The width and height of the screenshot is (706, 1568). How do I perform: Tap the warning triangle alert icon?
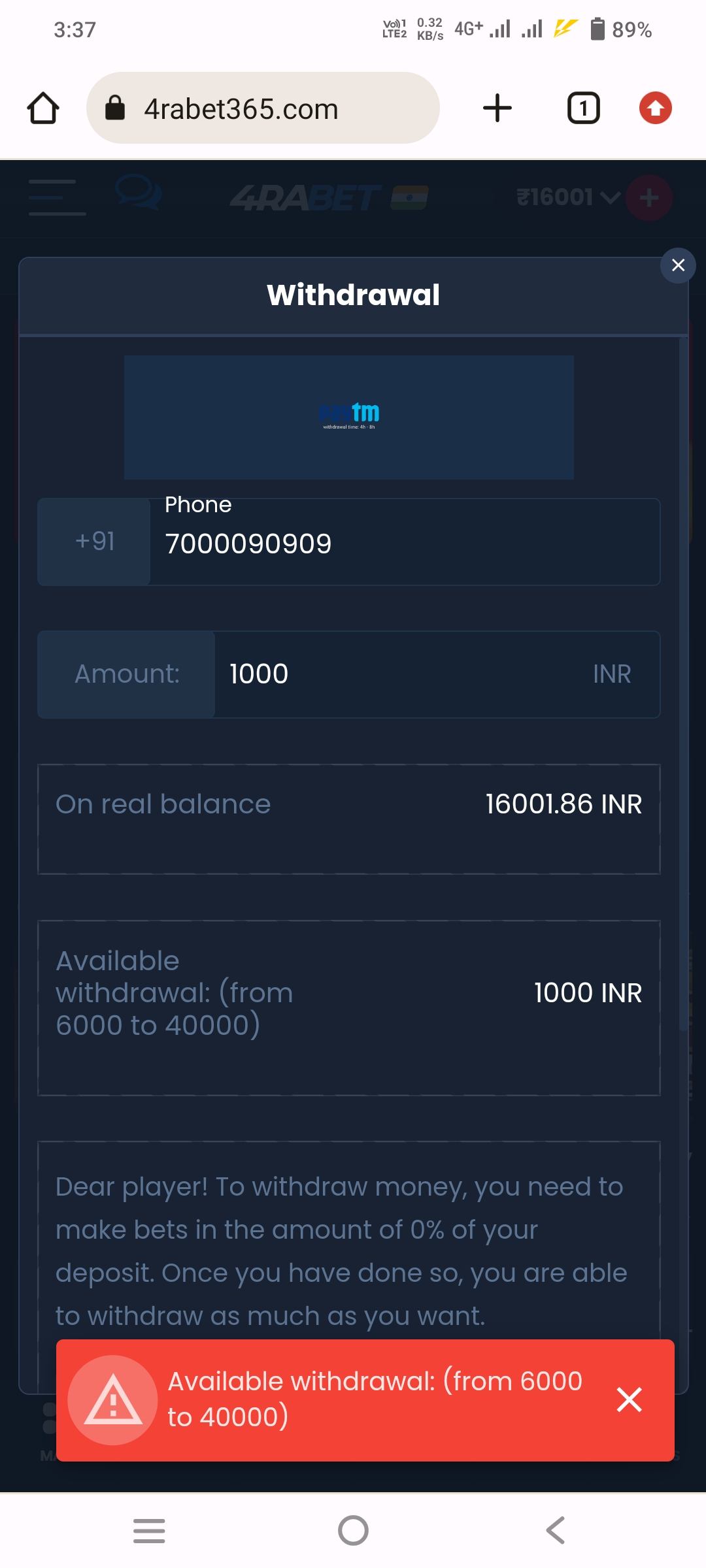coord(113,1399)
